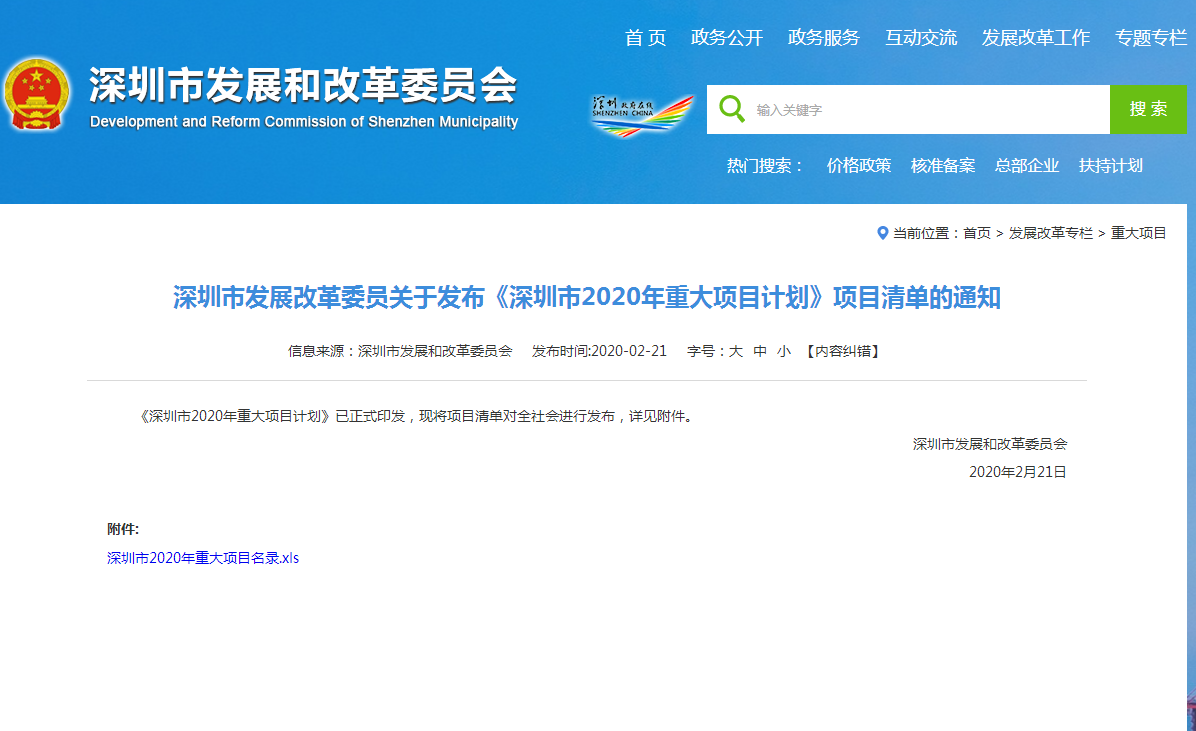The height and width of the screenshot is (731, 1196).
Task: Select the 总部企业 hot search link
Action: (1026, 166)
